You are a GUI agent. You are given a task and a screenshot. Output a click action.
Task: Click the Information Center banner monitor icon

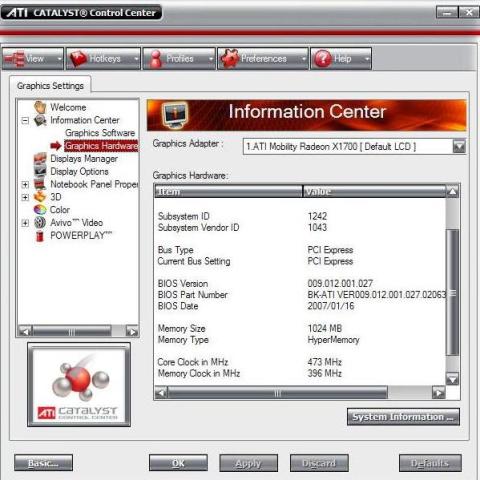pyautogui.click(x=175, y=115)
